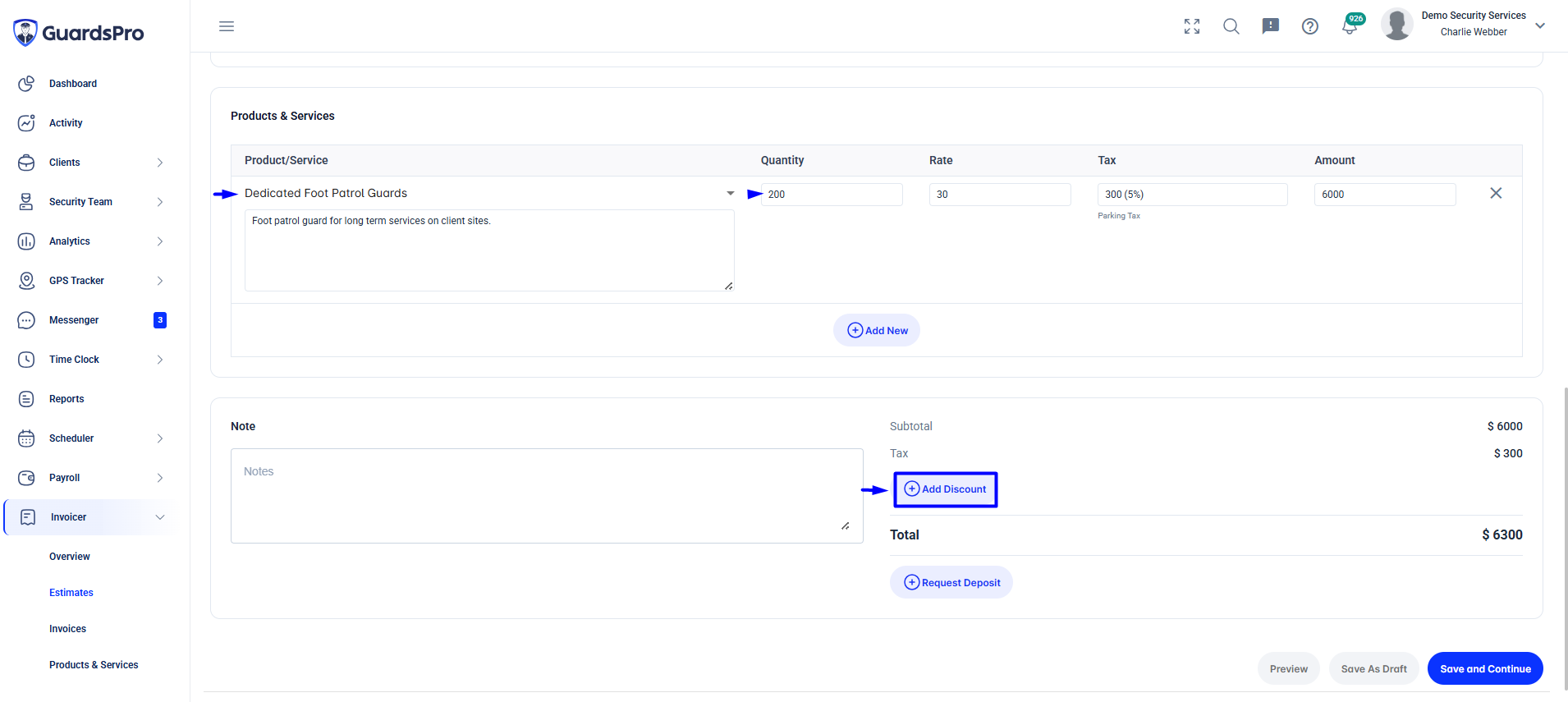
Task: Click the user avatar picture
Action: [1396, 25]
